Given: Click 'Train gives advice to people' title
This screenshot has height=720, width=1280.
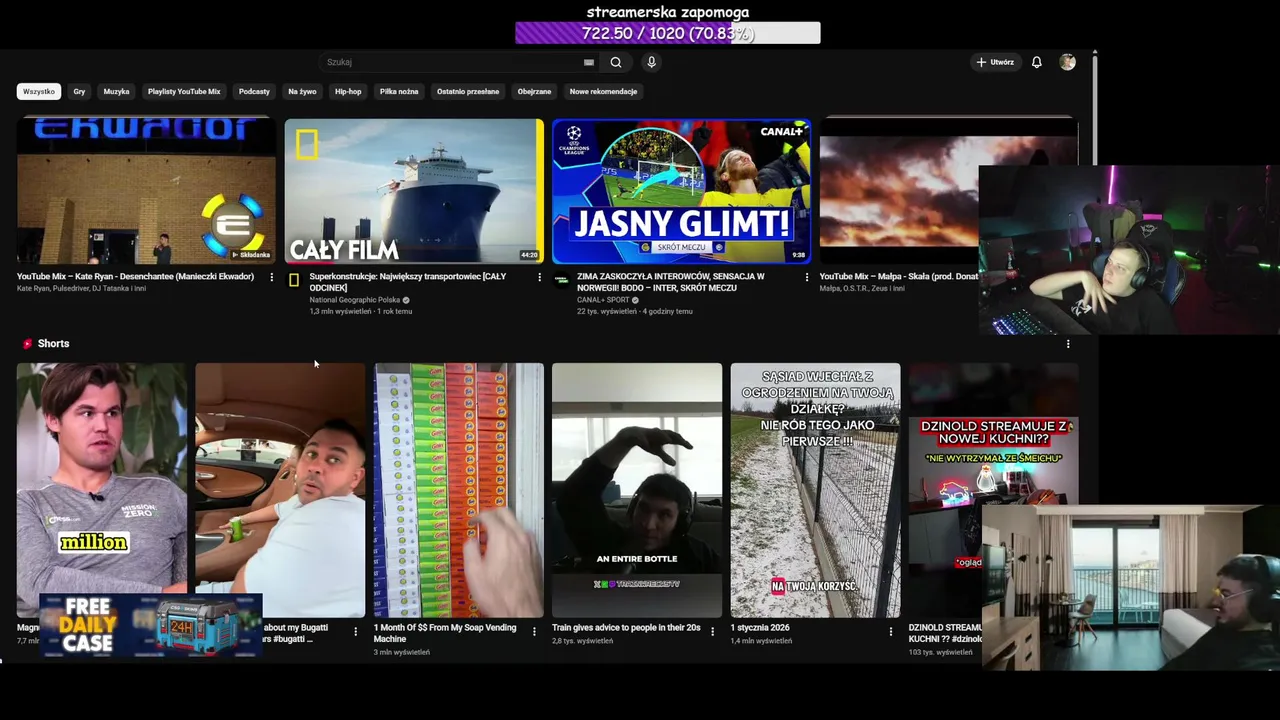Looking at the screenshot, I should point(626,628).
